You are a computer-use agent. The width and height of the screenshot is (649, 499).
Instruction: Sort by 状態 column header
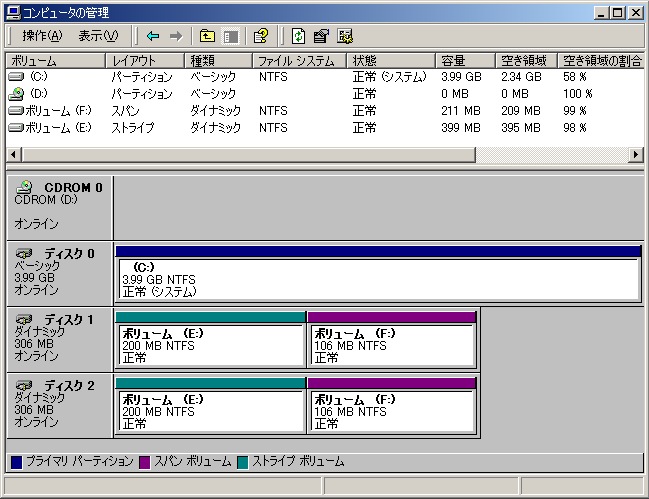click(x=391, y=60)
